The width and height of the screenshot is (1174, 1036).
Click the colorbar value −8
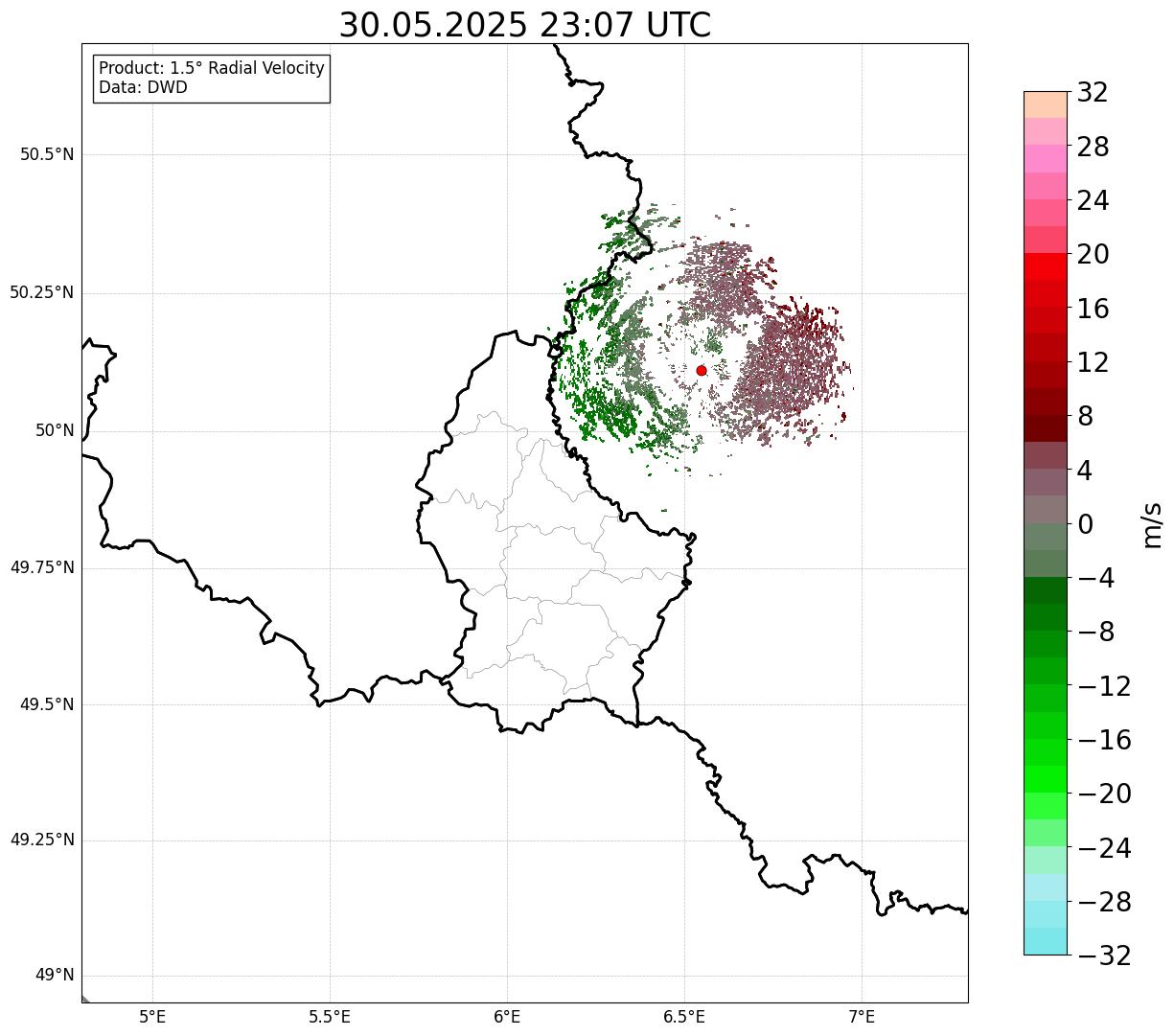click(x=1096, y=632)
